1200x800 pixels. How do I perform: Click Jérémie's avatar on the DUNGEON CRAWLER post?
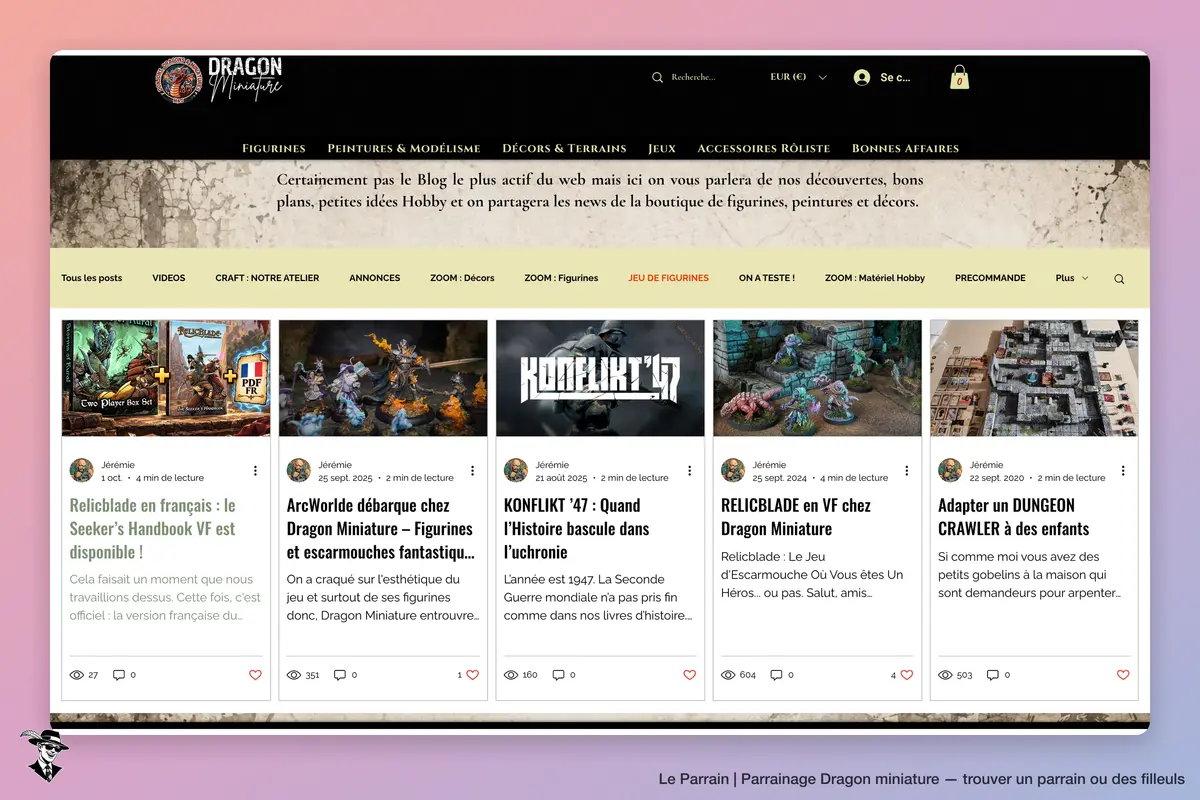[950, 471]
